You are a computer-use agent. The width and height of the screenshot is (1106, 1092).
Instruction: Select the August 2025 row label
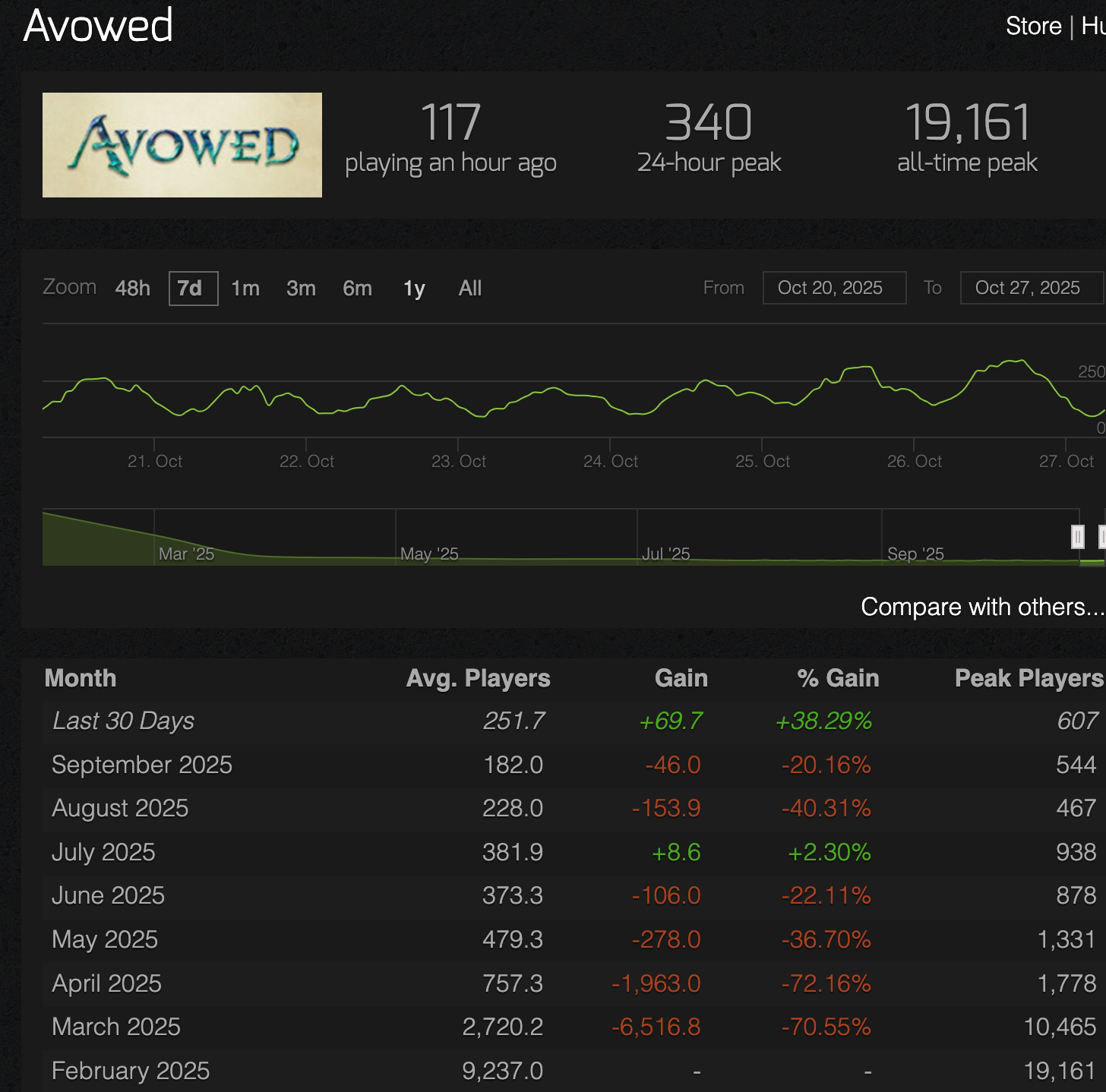pos(120,808)
